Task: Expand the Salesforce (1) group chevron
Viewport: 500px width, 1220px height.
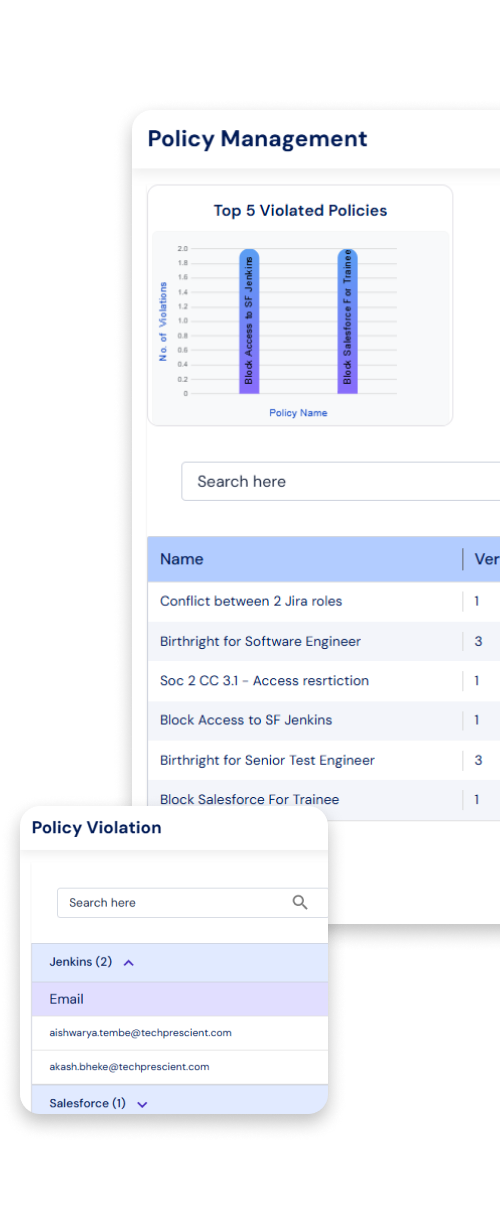Action: 142,1104
